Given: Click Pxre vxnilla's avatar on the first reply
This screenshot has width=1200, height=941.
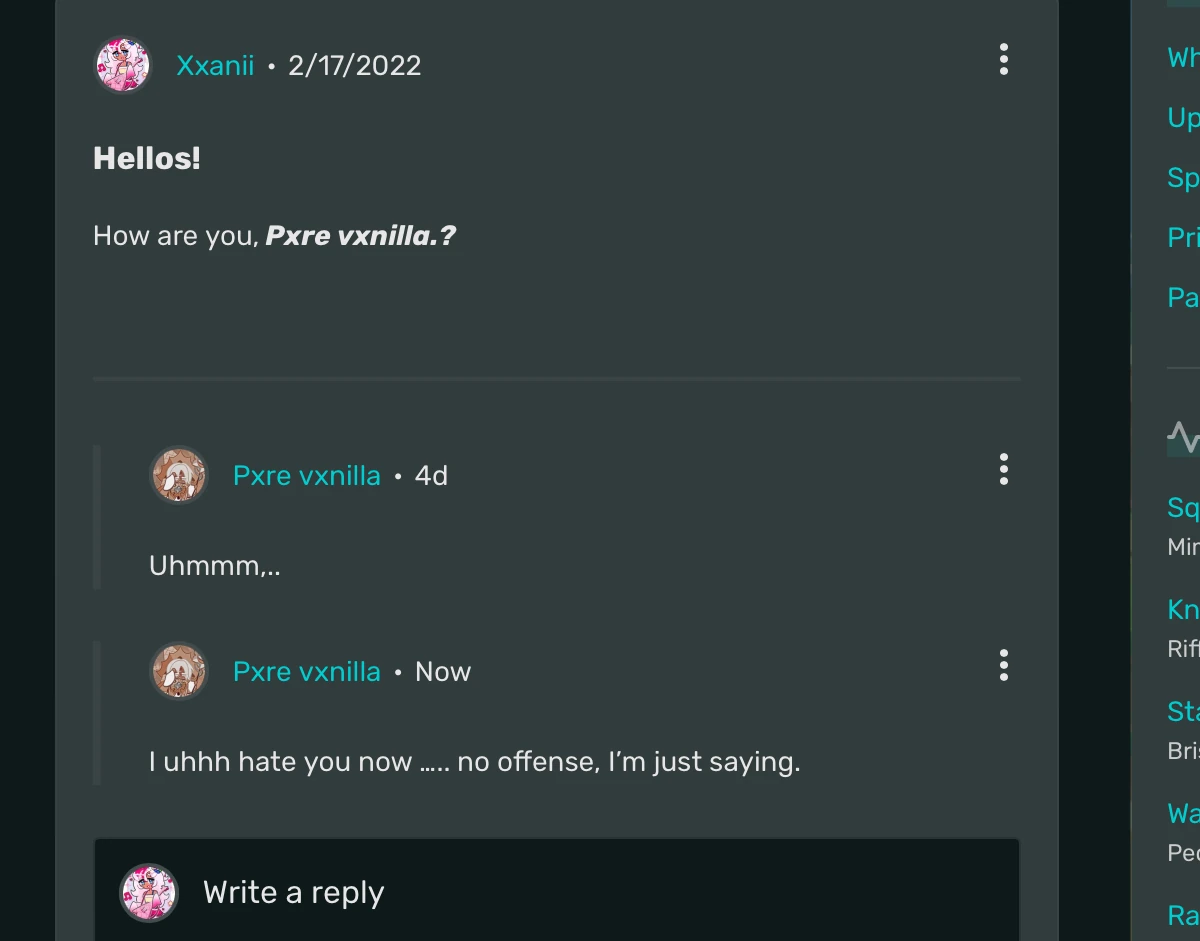Looking at the screenshot, I should (x=178, y=475).
